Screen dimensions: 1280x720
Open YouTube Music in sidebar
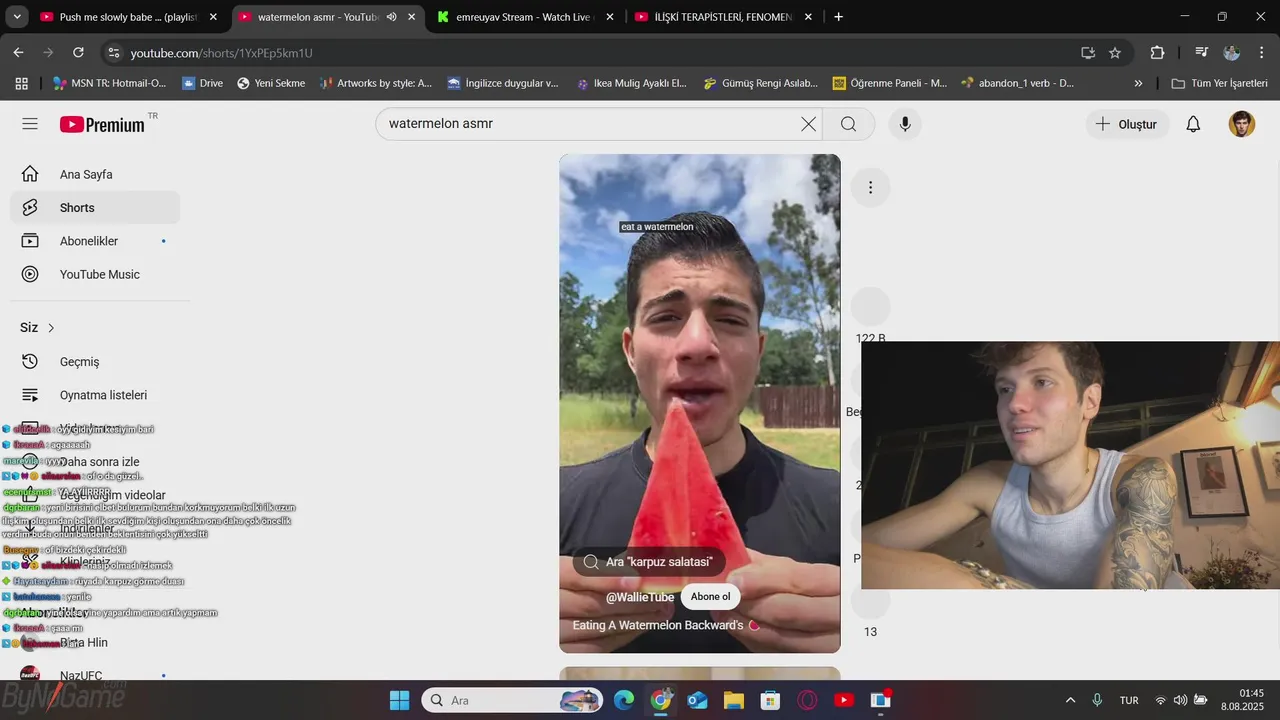(95, 274)
